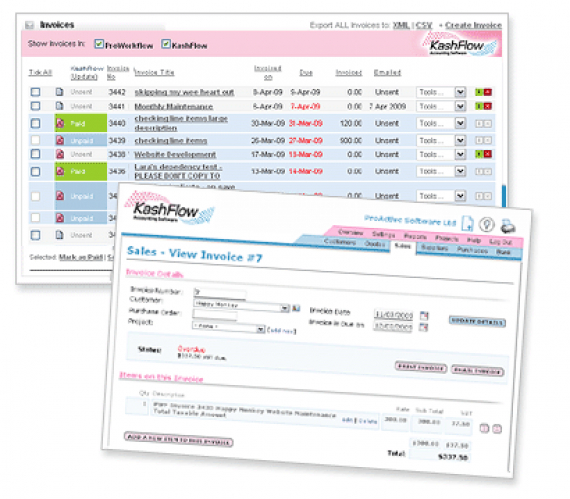The height and width of the screenshot is (499, 570).
Task: Click PDF icon on invoice 3440 row
Action: click(60, 124)
